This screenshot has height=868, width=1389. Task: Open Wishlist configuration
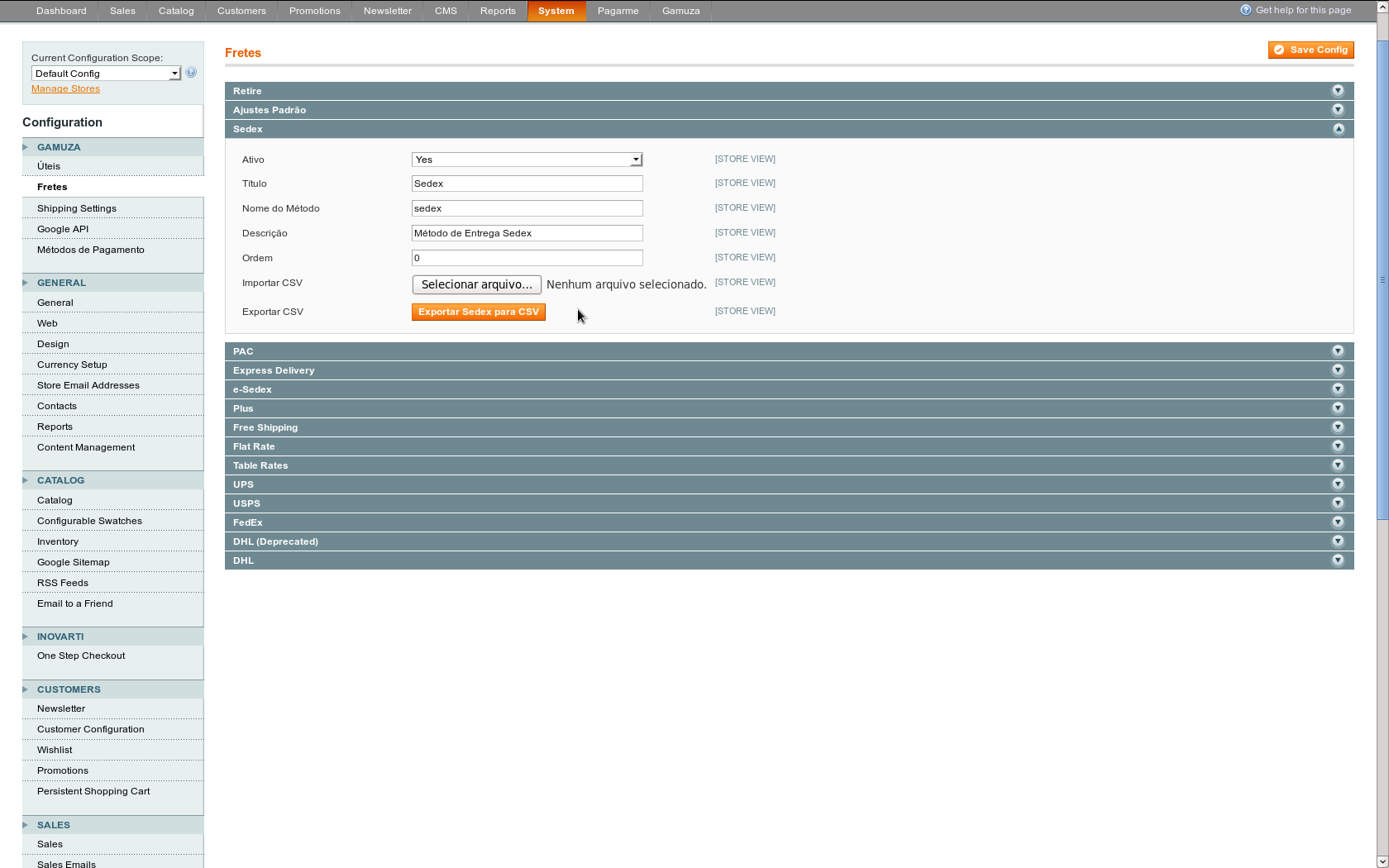[112, 750]
